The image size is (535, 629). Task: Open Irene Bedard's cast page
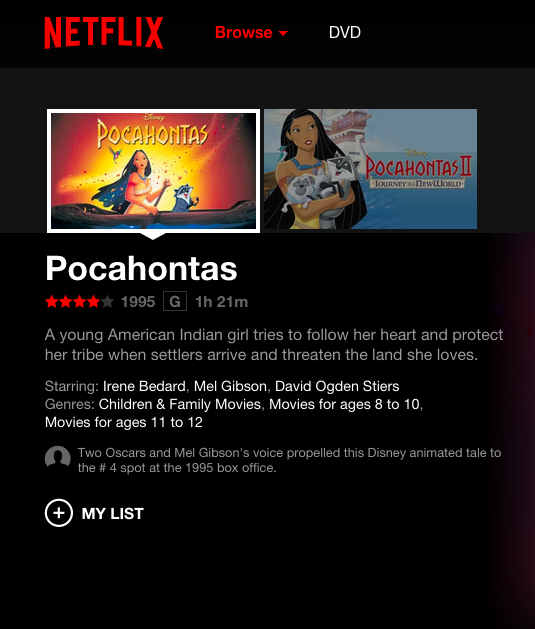click(144, 386)
